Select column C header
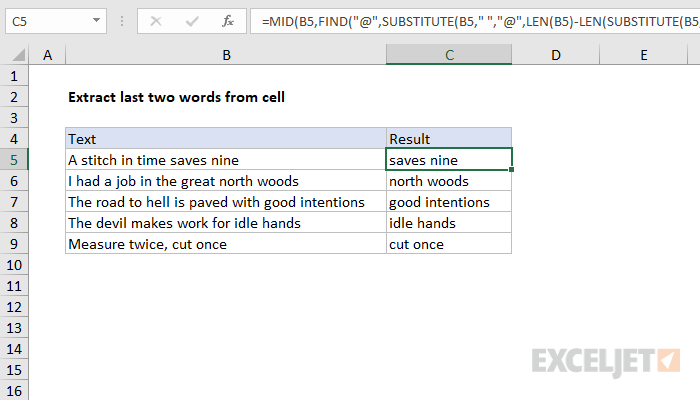The image size is (700, 400). point(449,55)
